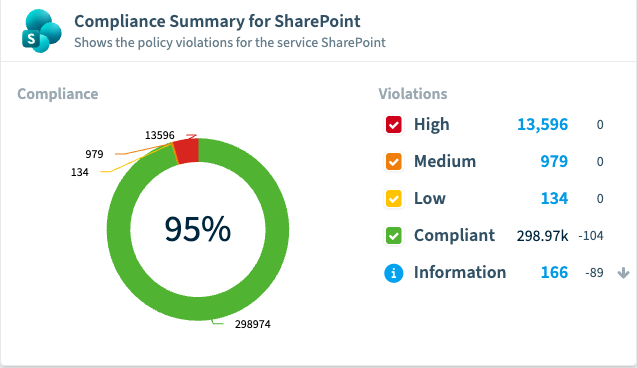Click the Violations heading
Image resolution: width=637 pixels, height=368 pixels.
(x=413, y=94)
